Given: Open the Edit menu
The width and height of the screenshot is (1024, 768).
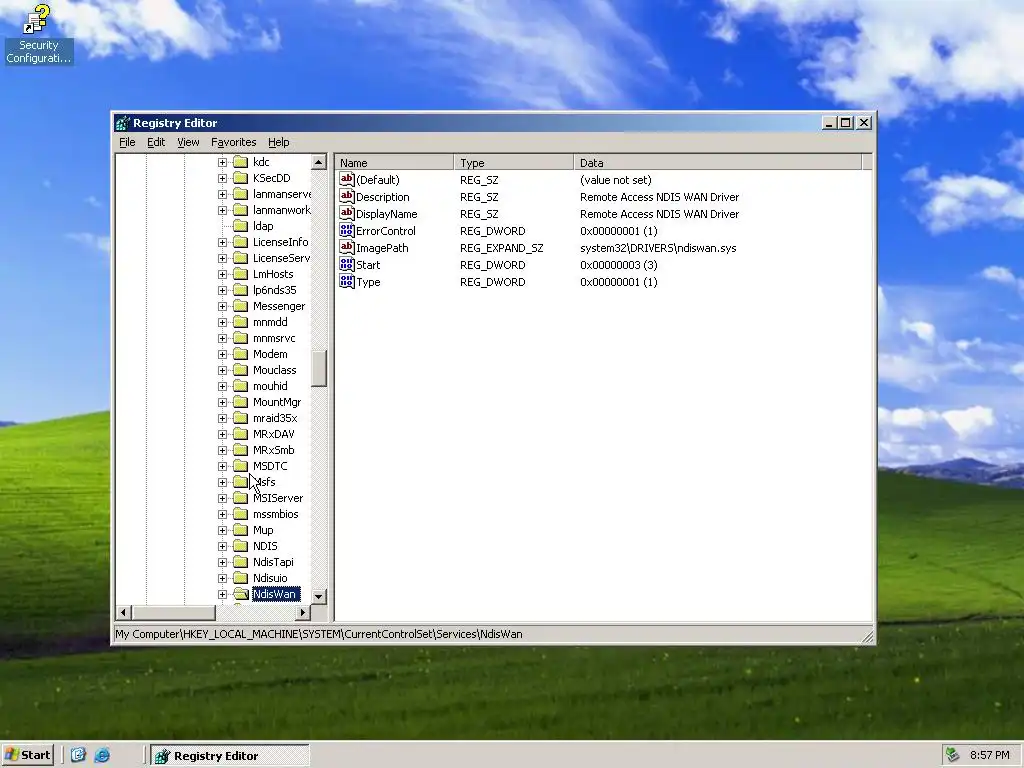Looking at the screenshot, I should (155, 142).
